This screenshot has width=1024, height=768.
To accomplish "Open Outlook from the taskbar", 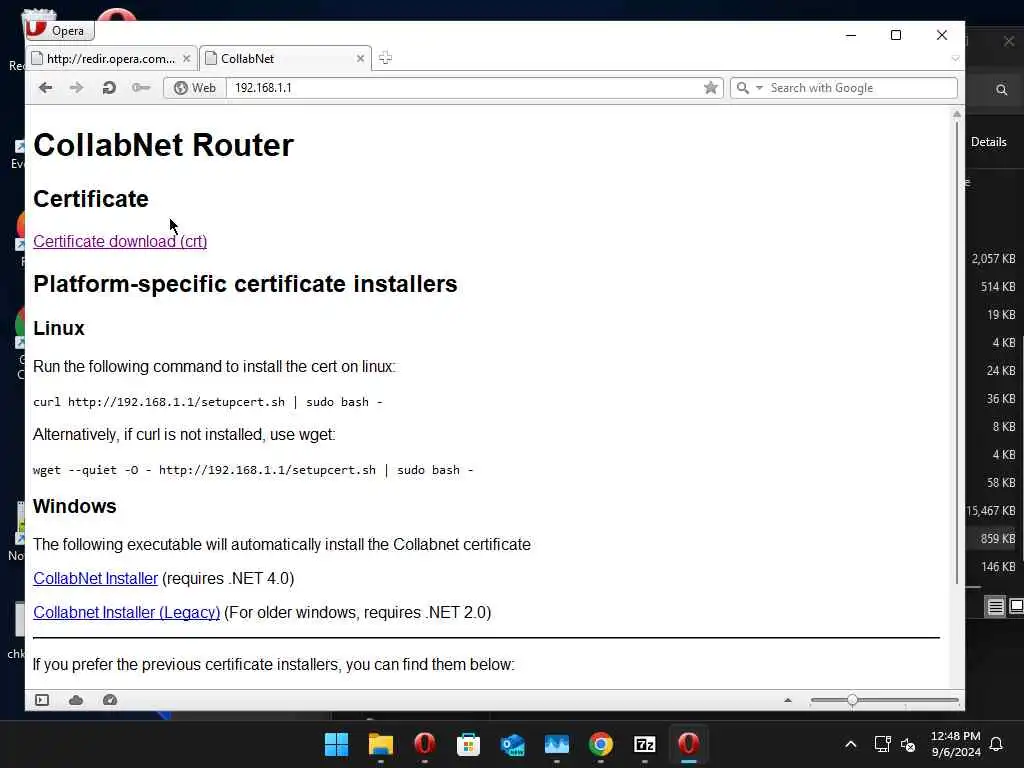I will tap(513, 744).
